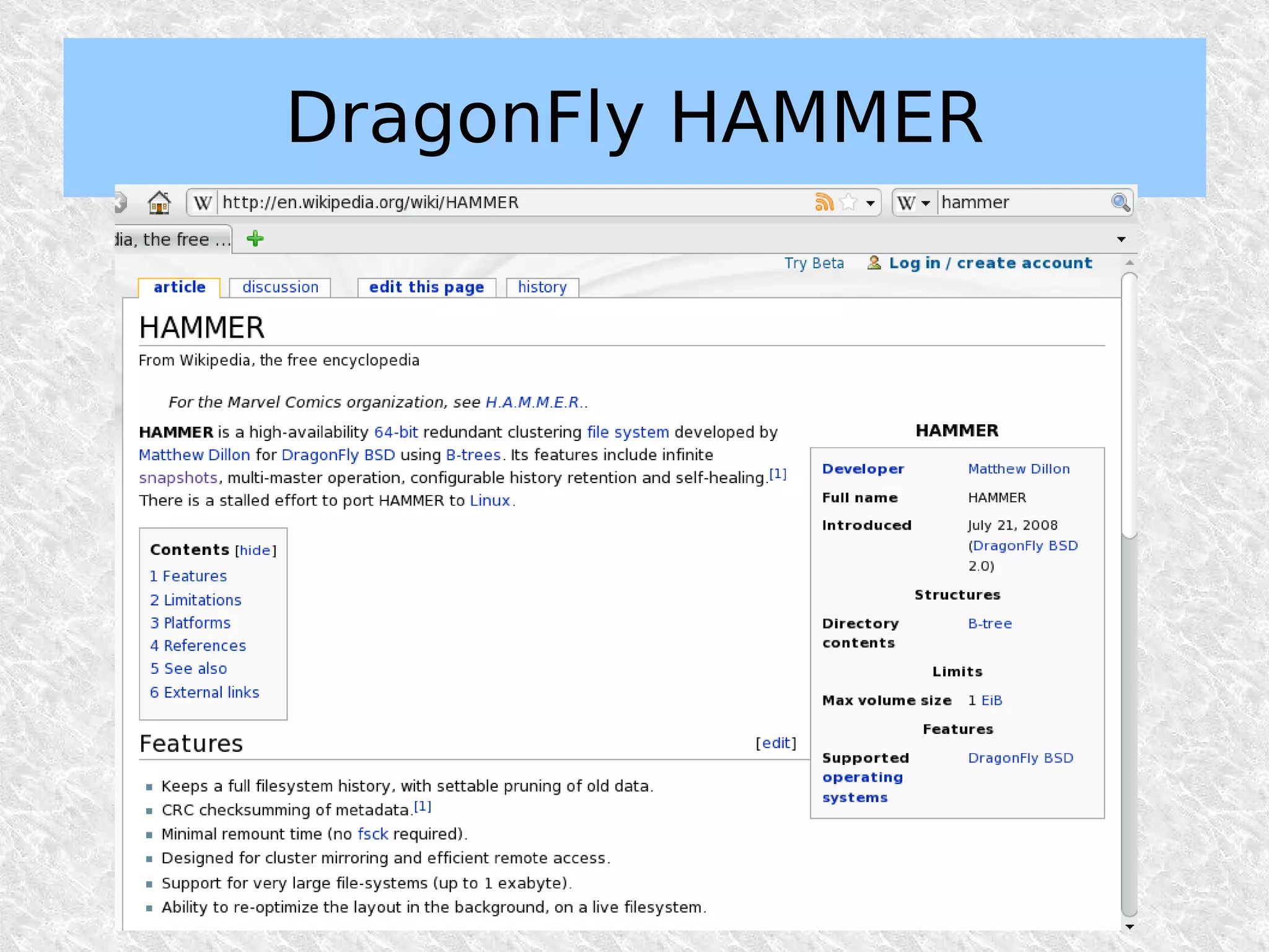Open the snapshots link
The width and height of the screenshot is (1269, 952).
(178, 478)
